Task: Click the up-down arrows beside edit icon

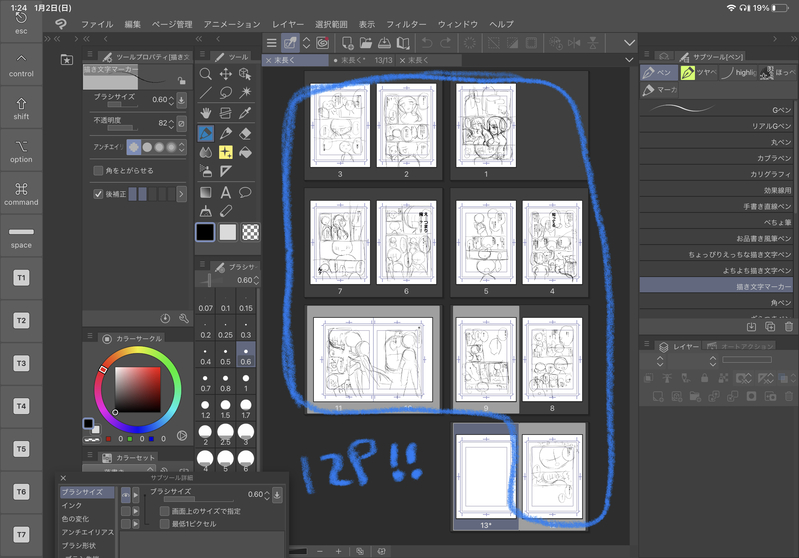Action: coord(306,43)
